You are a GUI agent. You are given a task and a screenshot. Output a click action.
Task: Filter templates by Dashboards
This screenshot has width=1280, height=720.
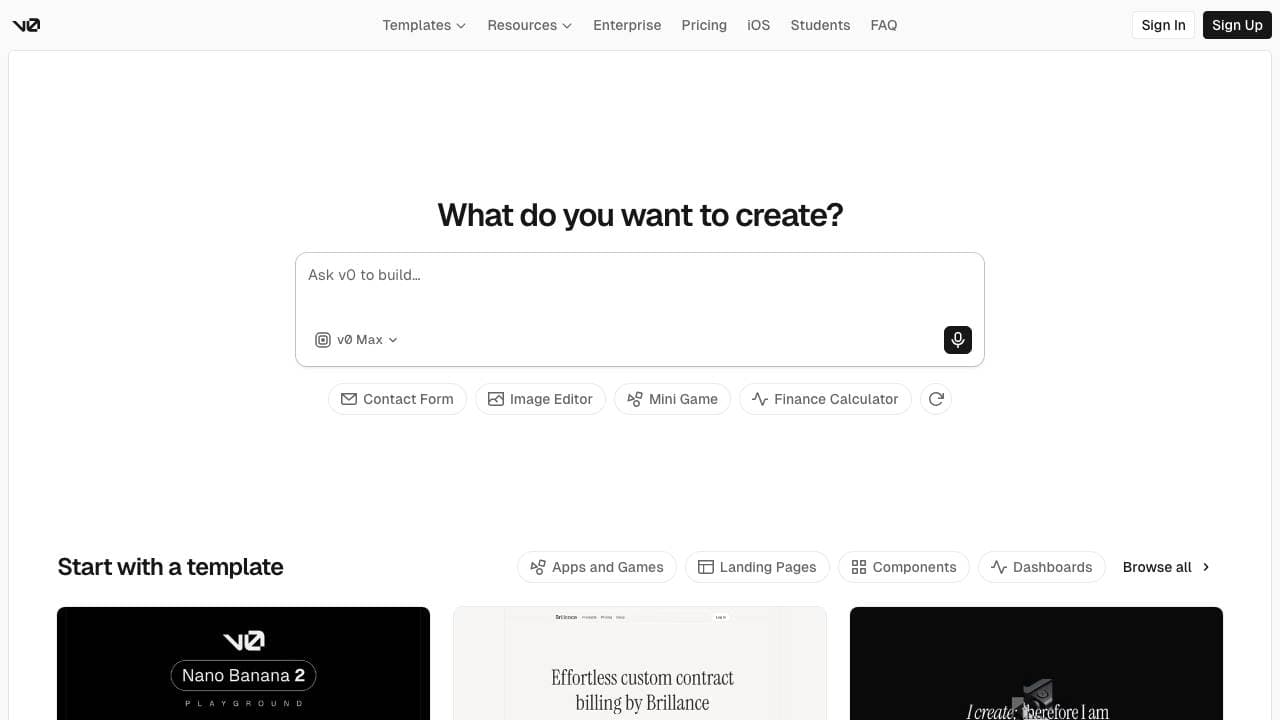[1042, 567]
